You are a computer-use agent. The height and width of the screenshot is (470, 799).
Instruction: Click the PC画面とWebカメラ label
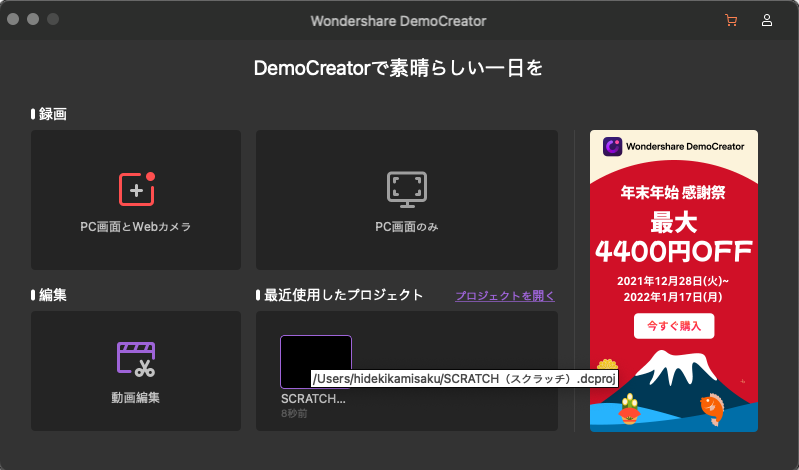coord(136,226)
